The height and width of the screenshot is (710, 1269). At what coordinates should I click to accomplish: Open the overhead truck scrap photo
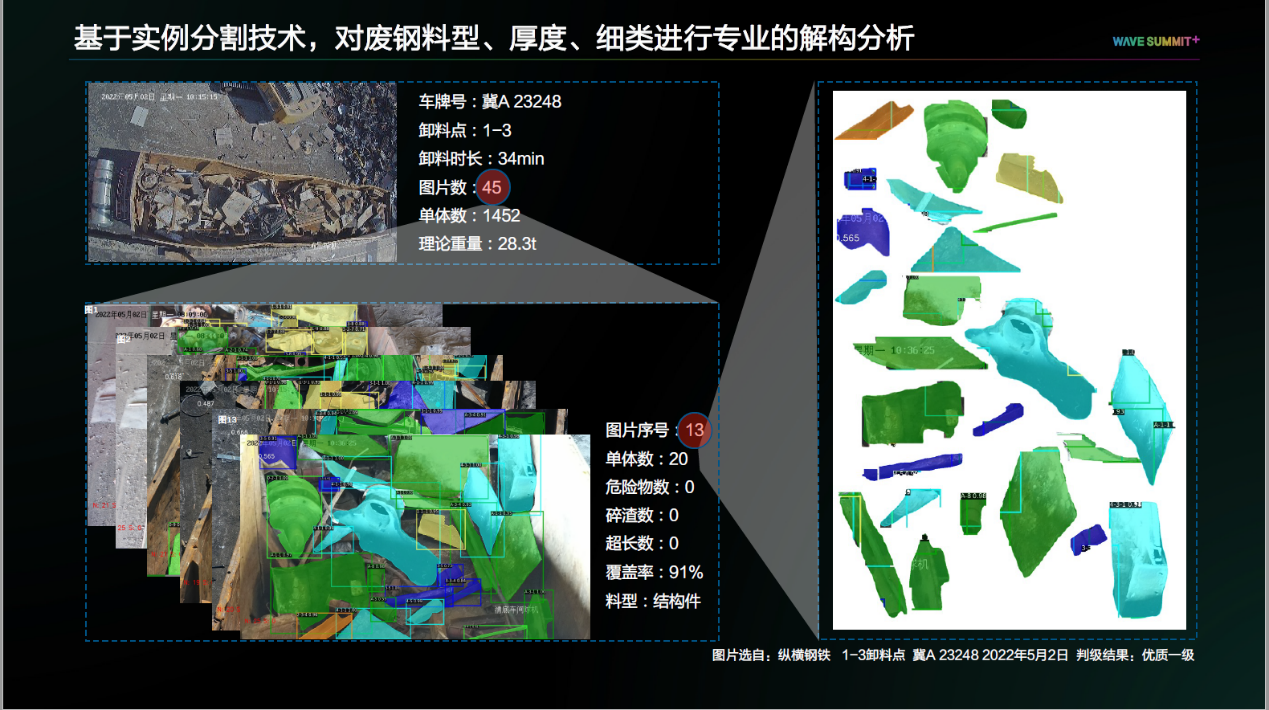[x=242, y=172]
